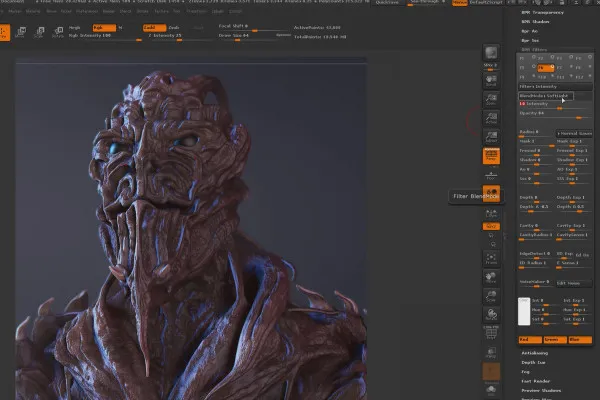Screen dimensions: 600x400
Task: Click the white filter color swatch
Action: point(524,311)
